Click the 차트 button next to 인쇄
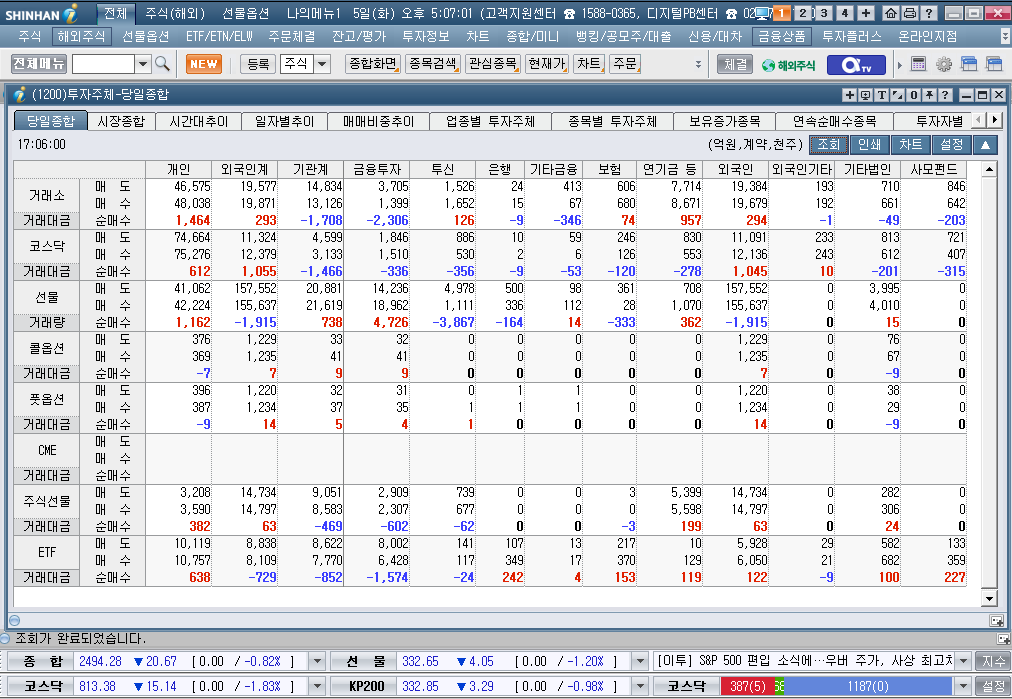This screenshot has height=699, width=1012. [x=911, y=145]
